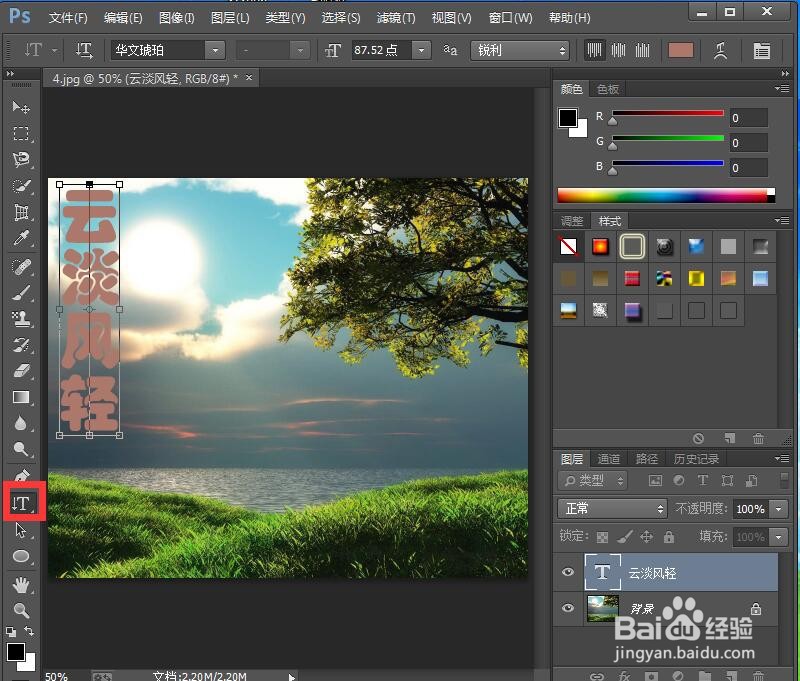Open the Create Warped Text dialog

point(722,50)
